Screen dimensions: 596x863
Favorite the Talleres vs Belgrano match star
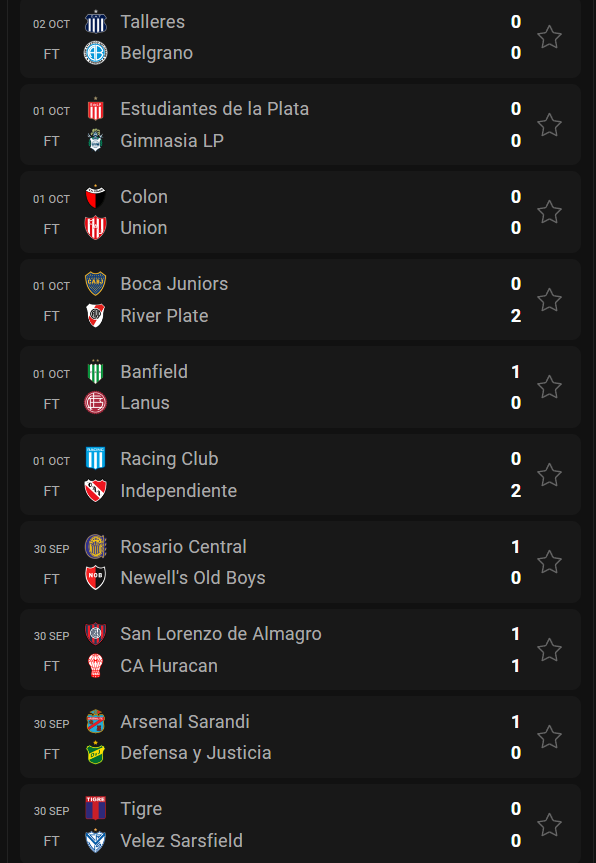pos(549,37)
